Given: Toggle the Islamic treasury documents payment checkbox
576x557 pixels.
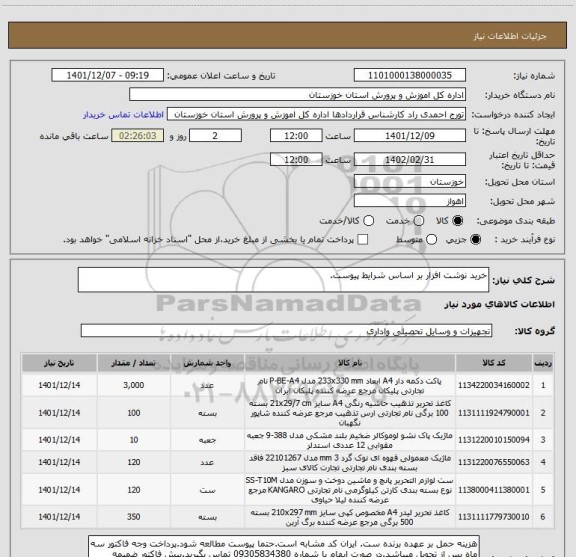Looking at the screenshot, I should [363, 240].
